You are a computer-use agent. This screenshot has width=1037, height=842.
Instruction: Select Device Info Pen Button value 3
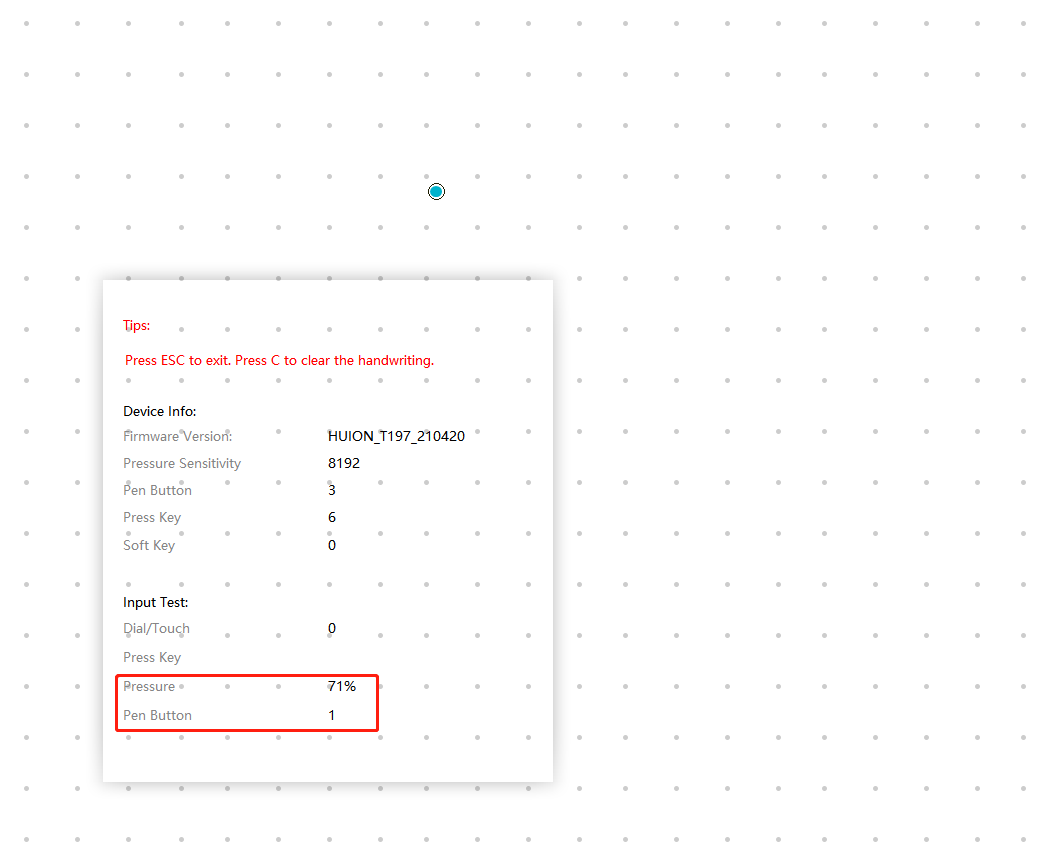332,491
